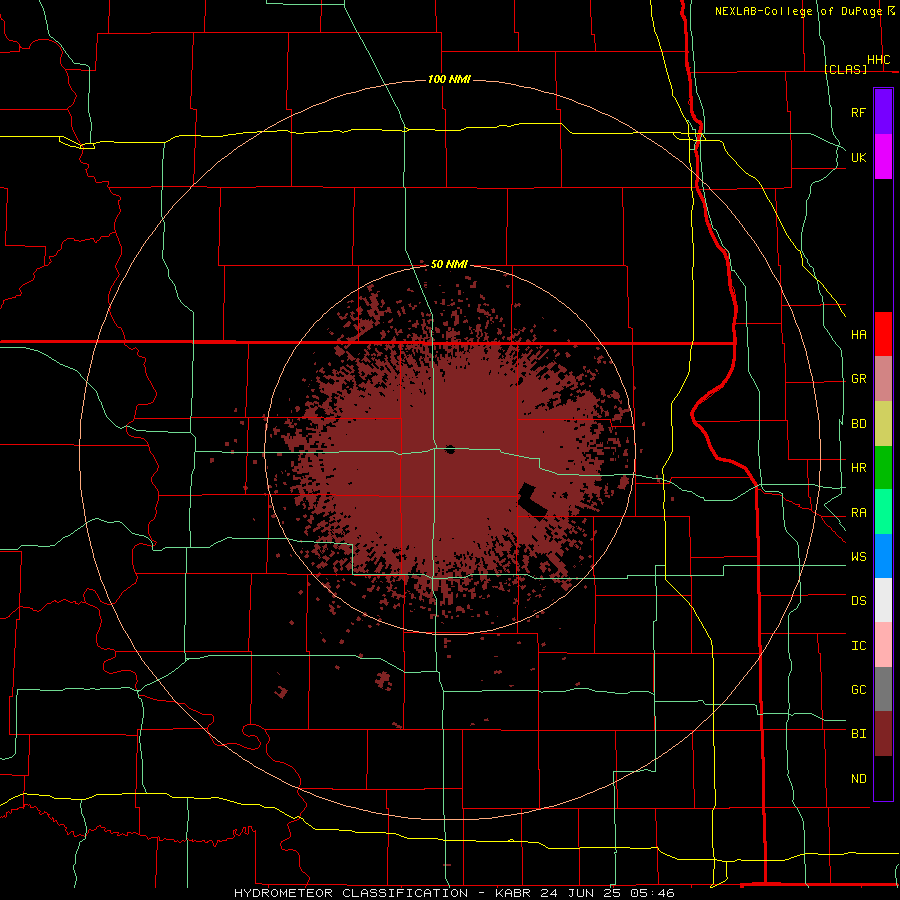This screenshot has width=900, height=900.
Task: Click the mint RA legend color swatch
Action: tap(883, 512)
